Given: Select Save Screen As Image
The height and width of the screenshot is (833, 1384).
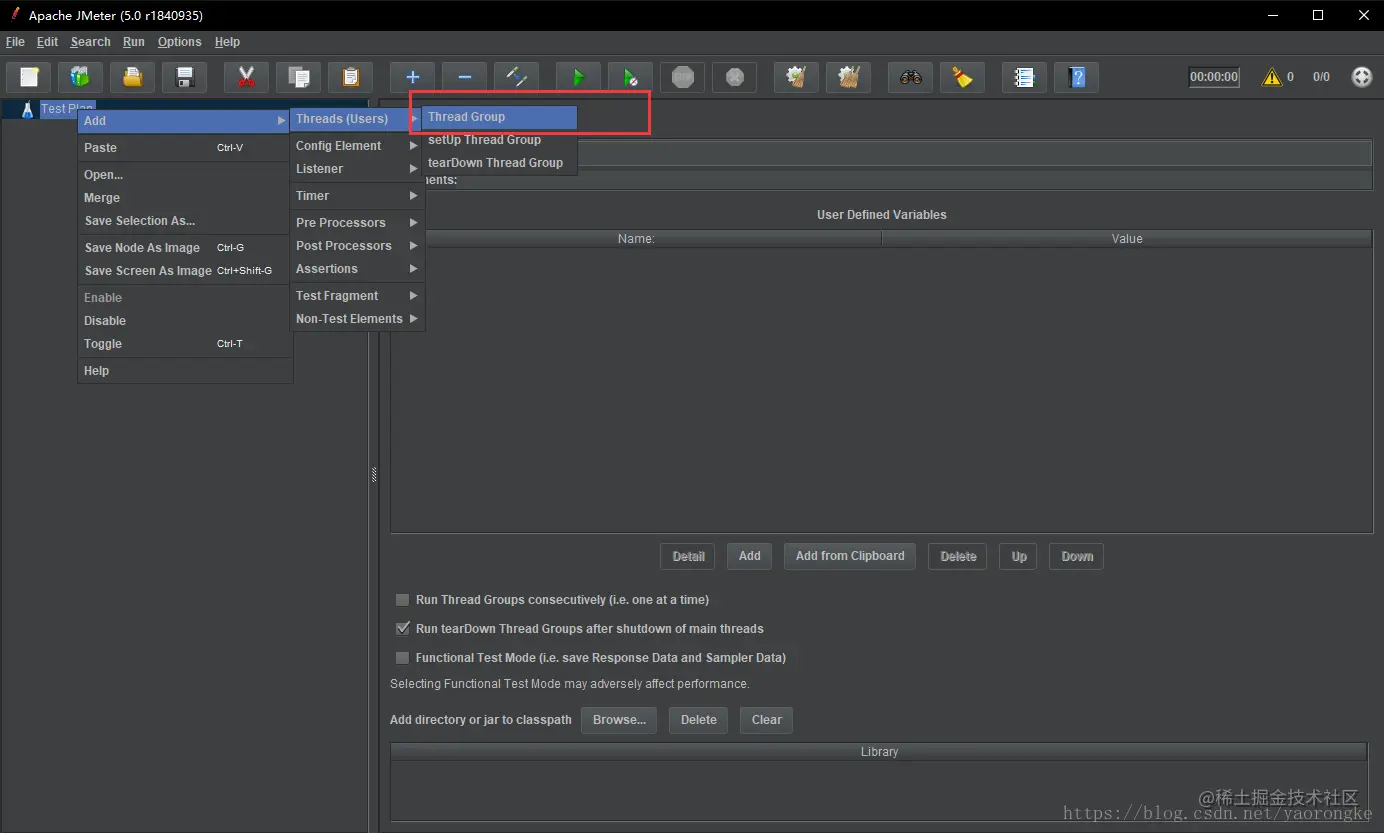Looking at the screenshot, I should tap(185, 271).
